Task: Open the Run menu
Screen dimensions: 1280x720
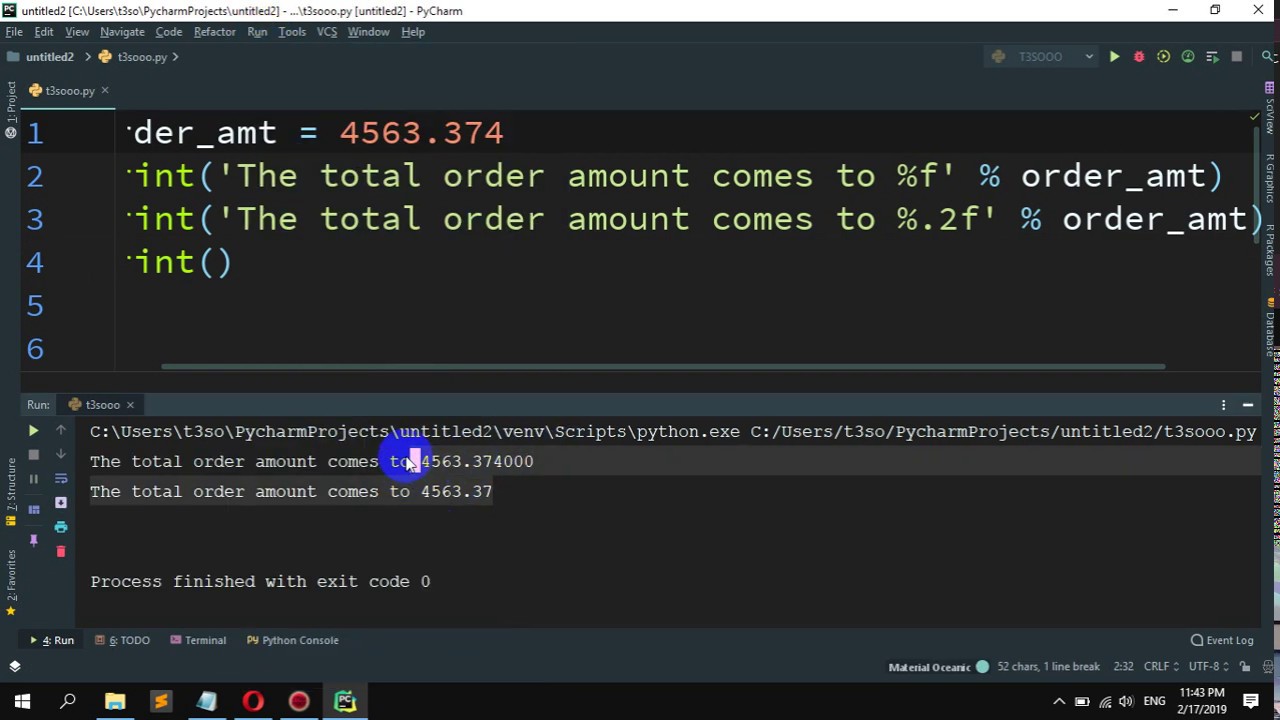Action: click(257, 32)
